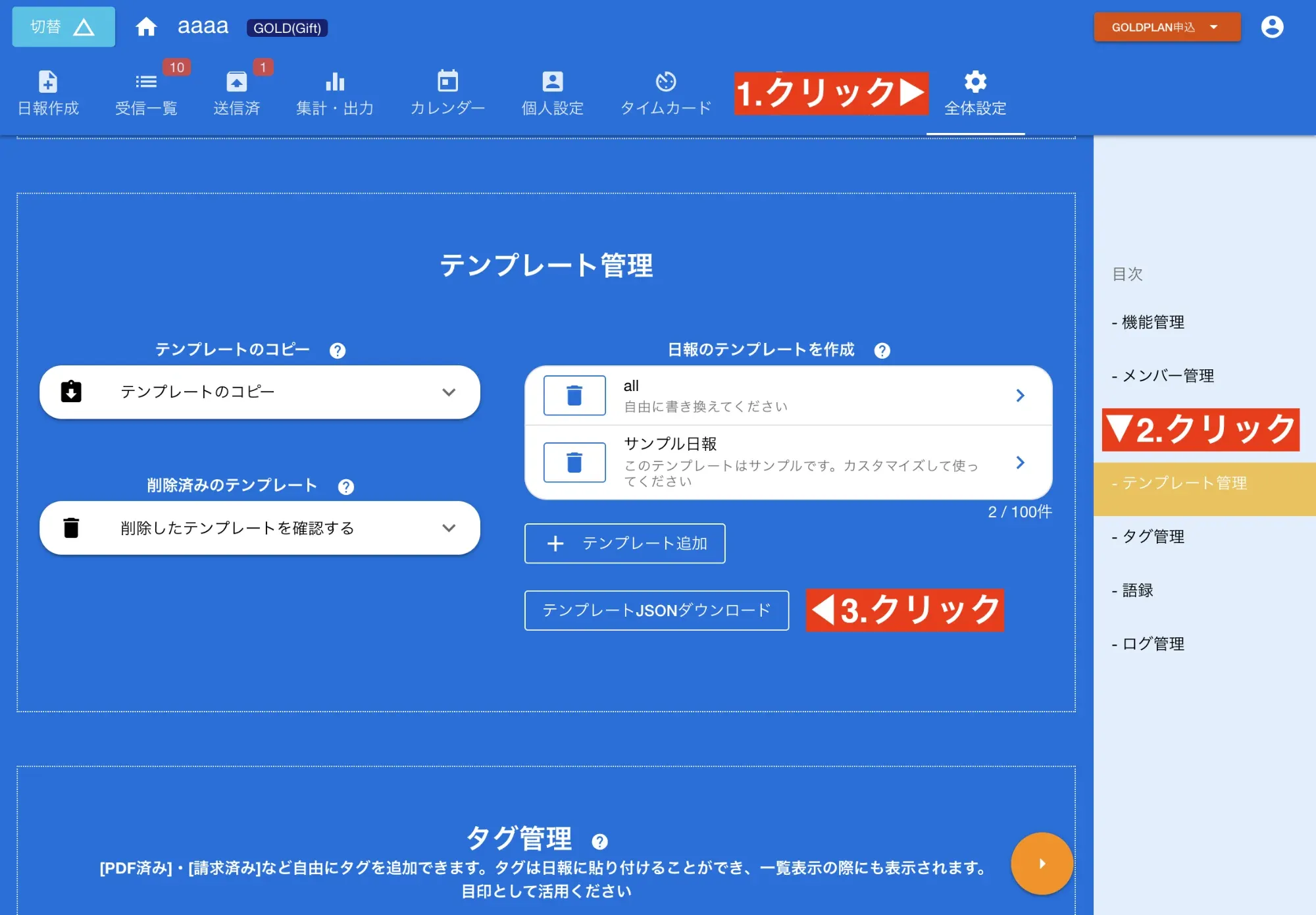Open help for テンプレートのコピー
The image size is (1316, 915).
coord(338,350)
